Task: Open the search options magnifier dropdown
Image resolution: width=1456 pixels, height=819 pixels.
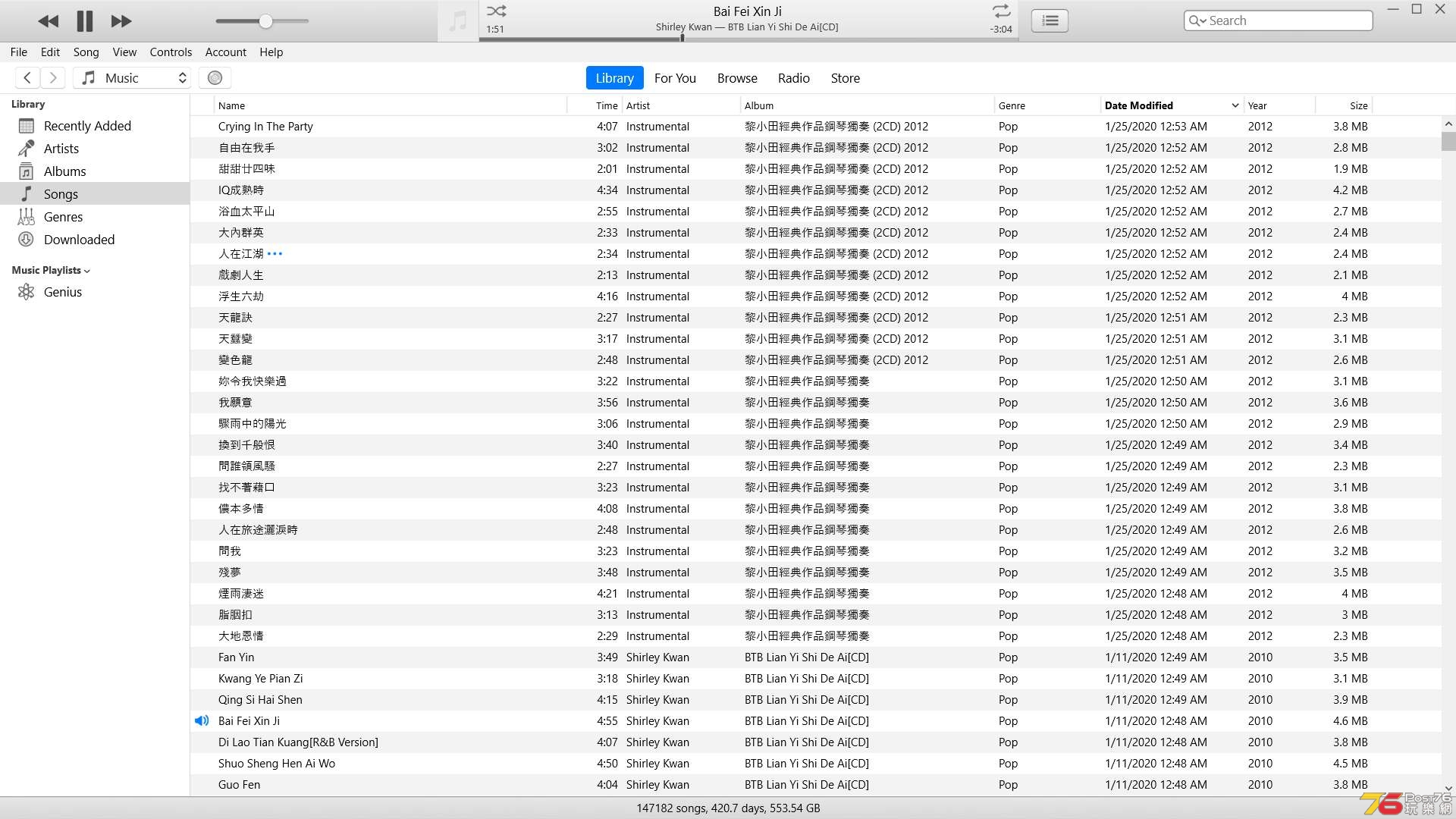Action: pyautogui.click(x=1197, y=20)
